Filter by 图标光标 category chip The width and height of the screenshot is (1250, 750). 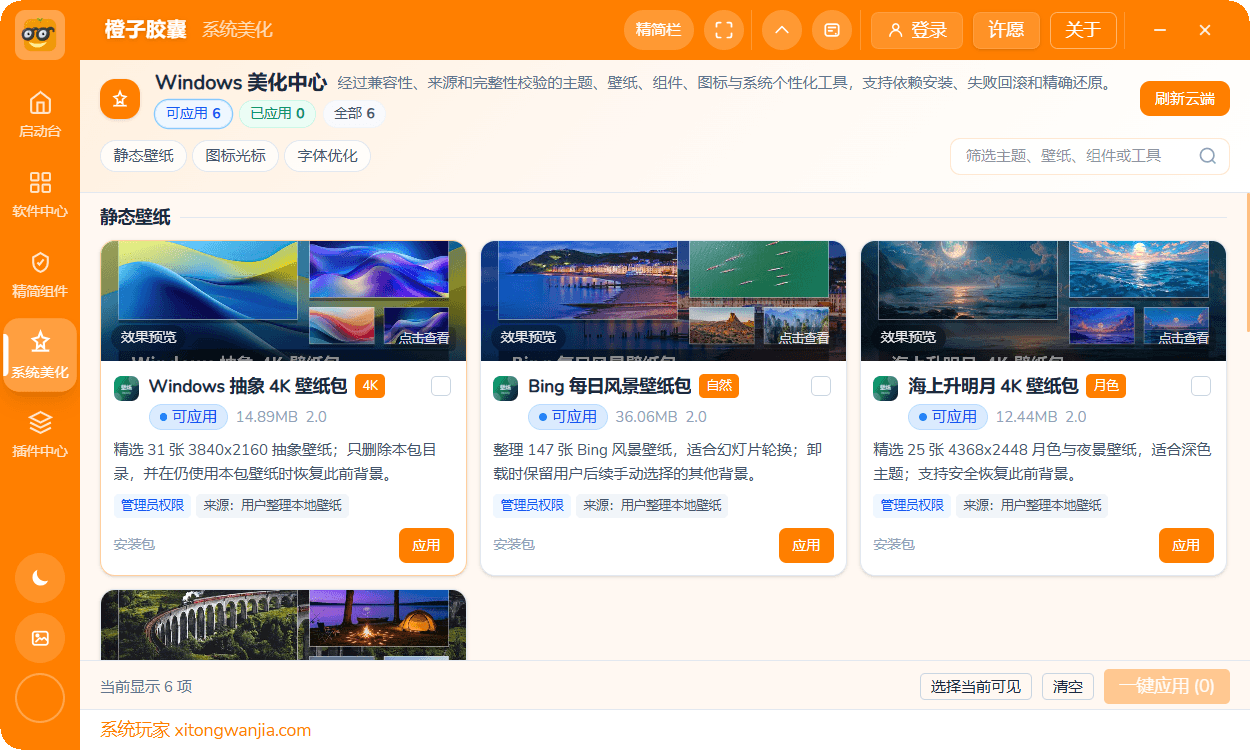coord(235,156)
